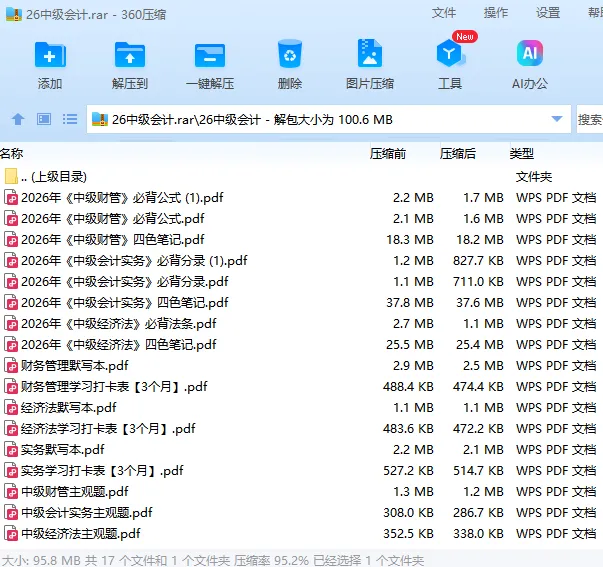Click the 搜索 search field
Image resolution: width=603 pixels, height=567 pixels.
tap(590, 119)
